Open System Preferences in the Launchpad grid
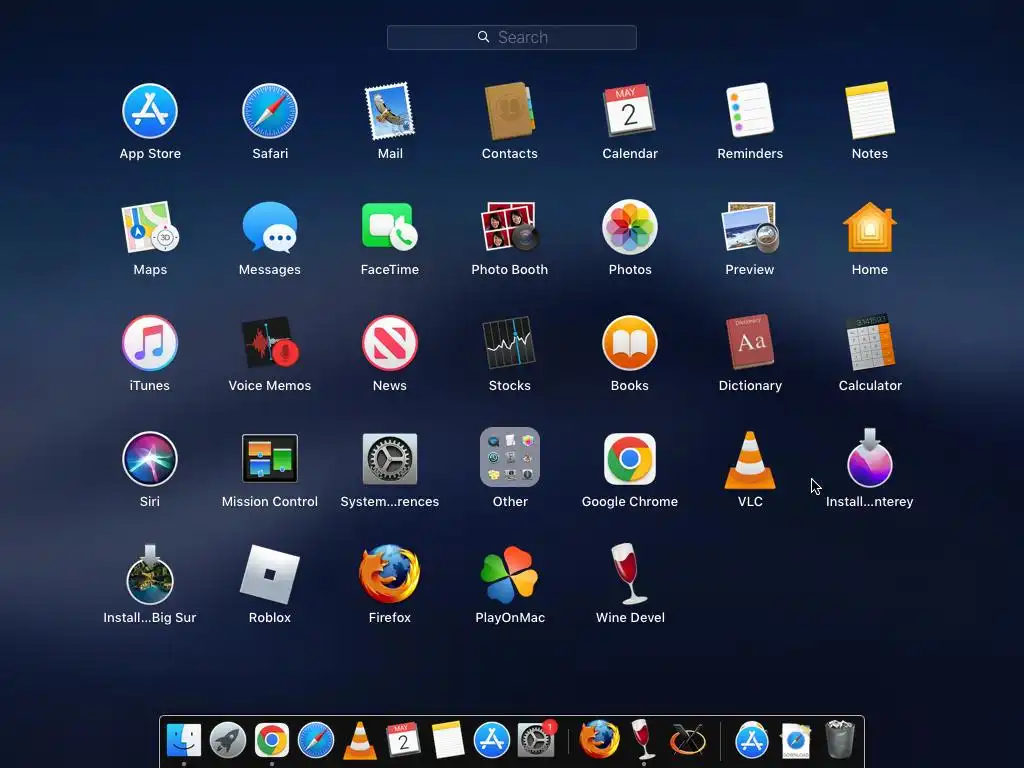Viewport: 1024px width, 768px height. 390,459
